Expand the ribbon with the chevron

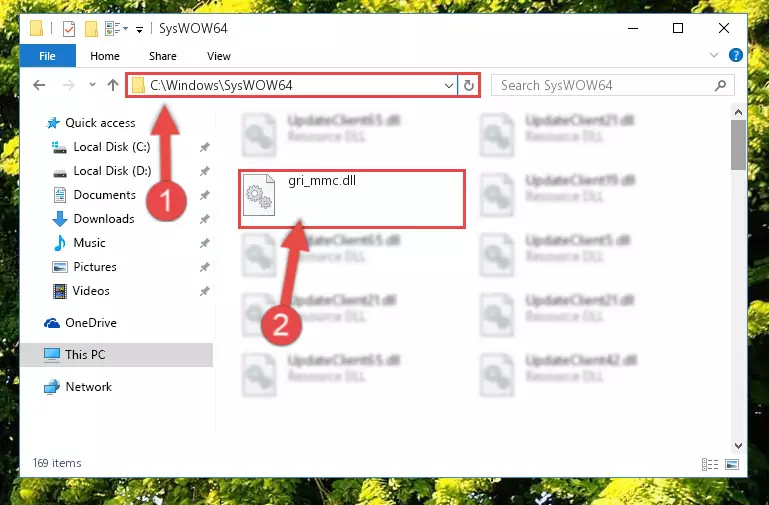(714, 55)
